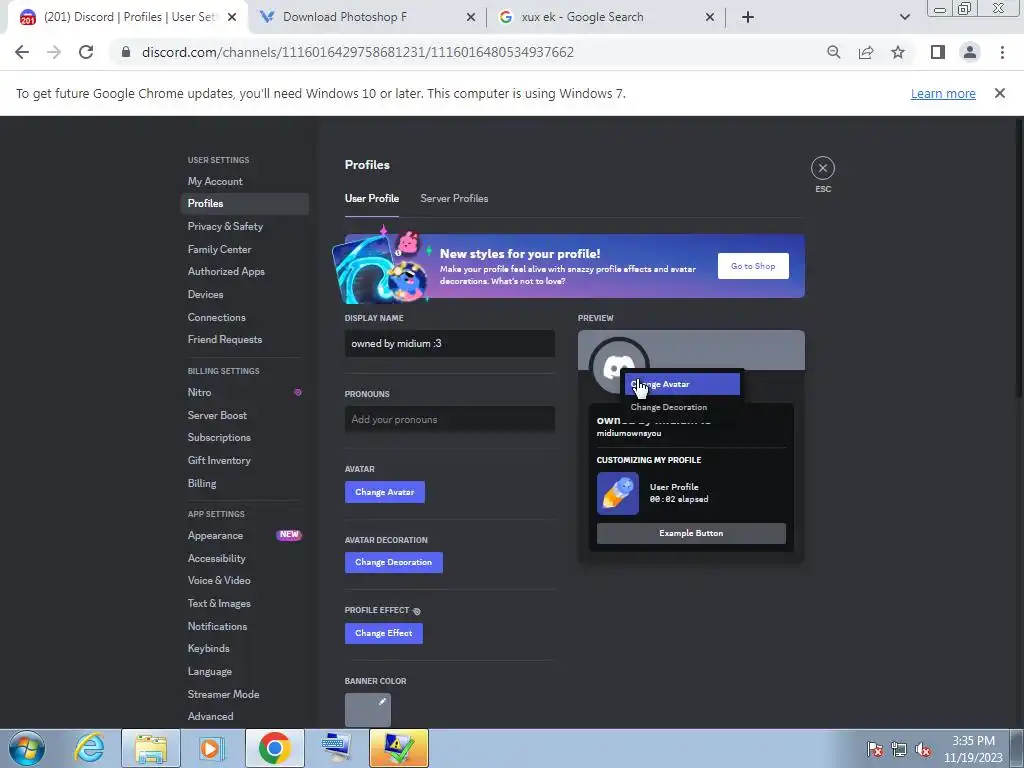Click the Display Name input field

pos(449,344)
